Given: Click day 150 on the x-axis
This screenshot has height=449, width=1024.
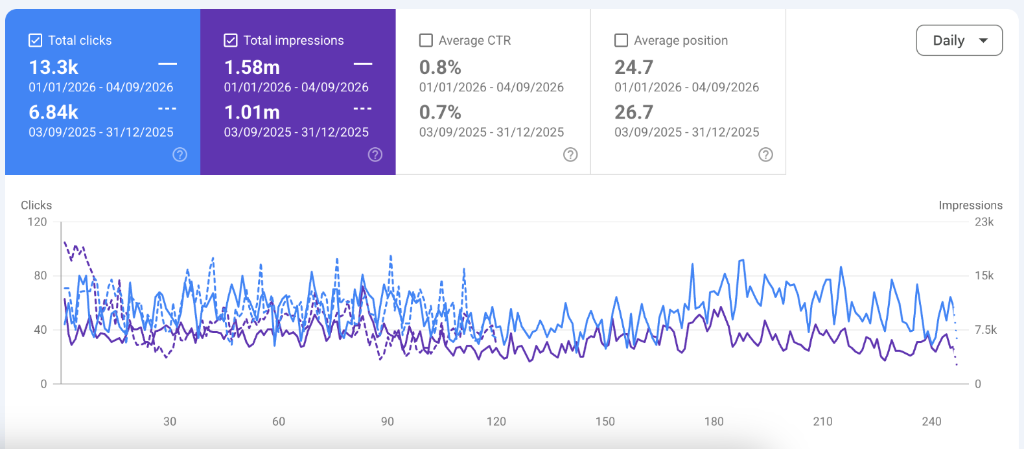Looking at the screenshot, I should click(605, 422).
